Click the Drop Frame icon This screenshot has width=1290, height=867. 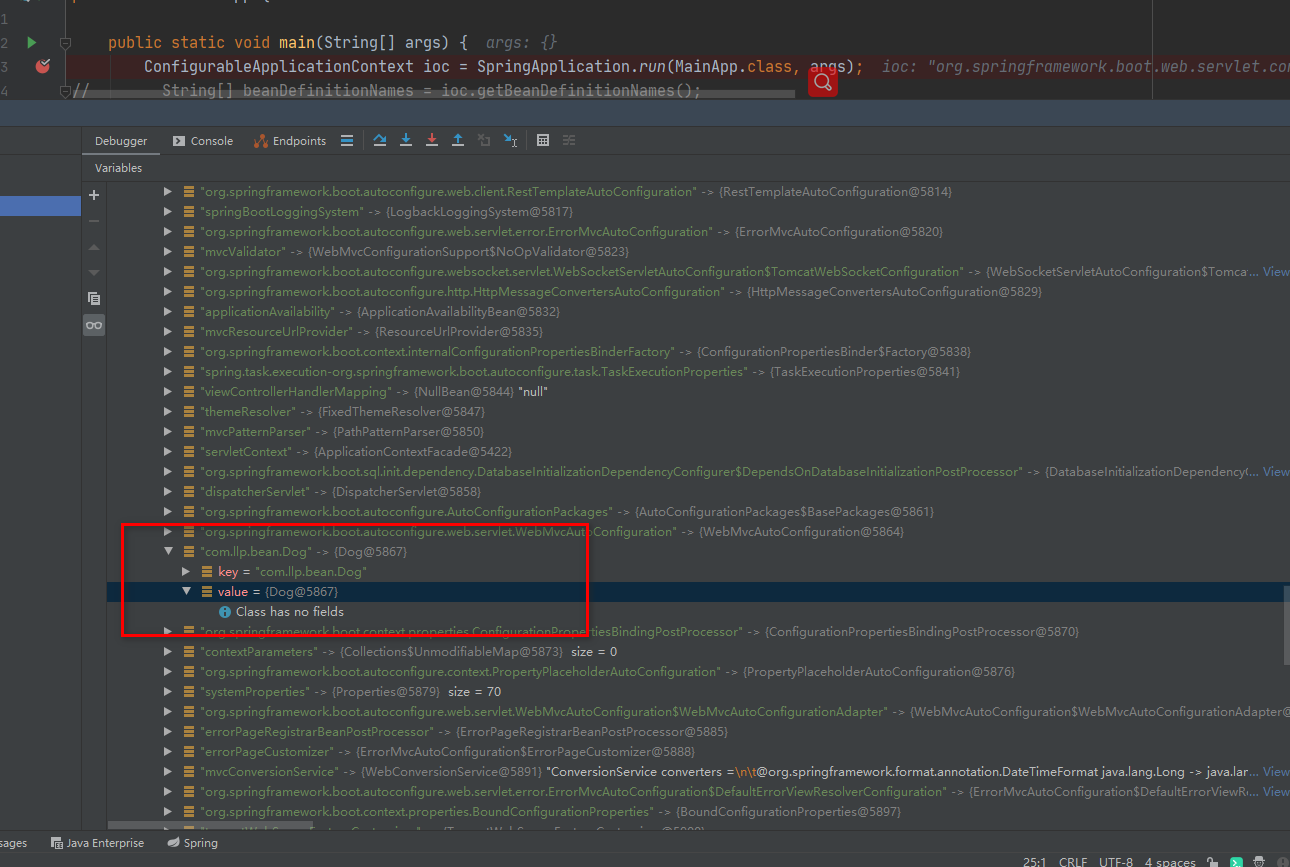point(484,140)
